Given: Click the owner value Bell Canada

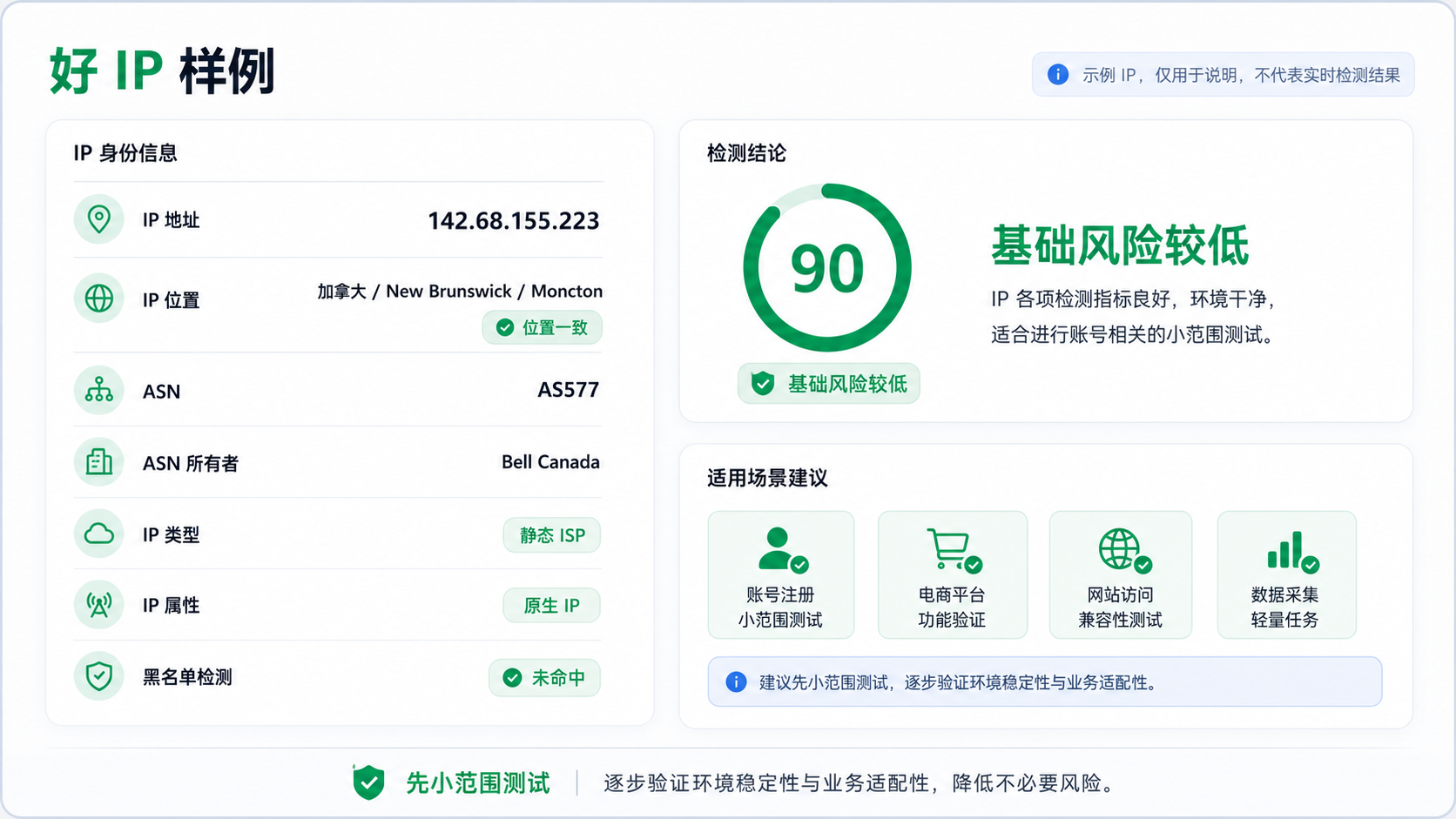Looking at the screenshot, I should click(x=550, y=462).
